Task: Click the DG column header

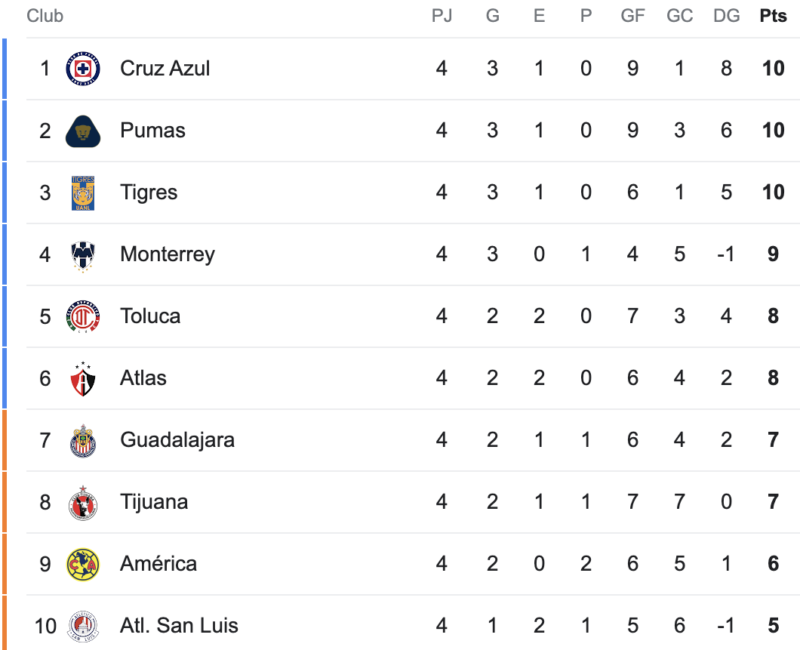Action: point(725,16)
